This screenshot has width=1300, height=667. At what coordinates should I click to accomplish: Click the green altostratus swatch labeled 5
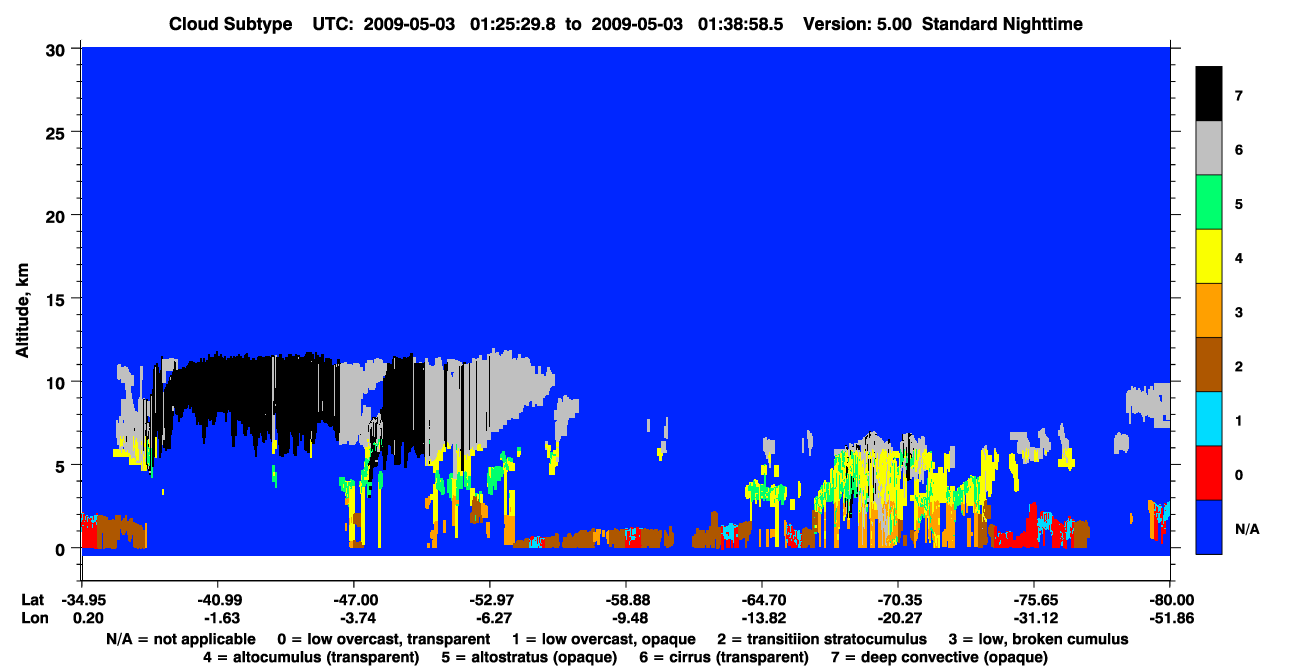pyautogui.click(x=1209, y=202)
